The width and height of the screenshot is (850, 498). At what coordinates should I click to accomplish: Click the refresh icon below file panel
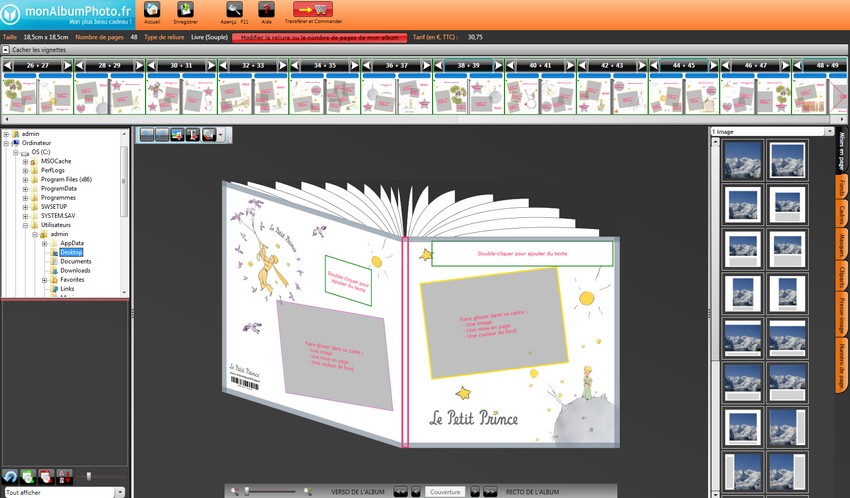click(10, 478)
